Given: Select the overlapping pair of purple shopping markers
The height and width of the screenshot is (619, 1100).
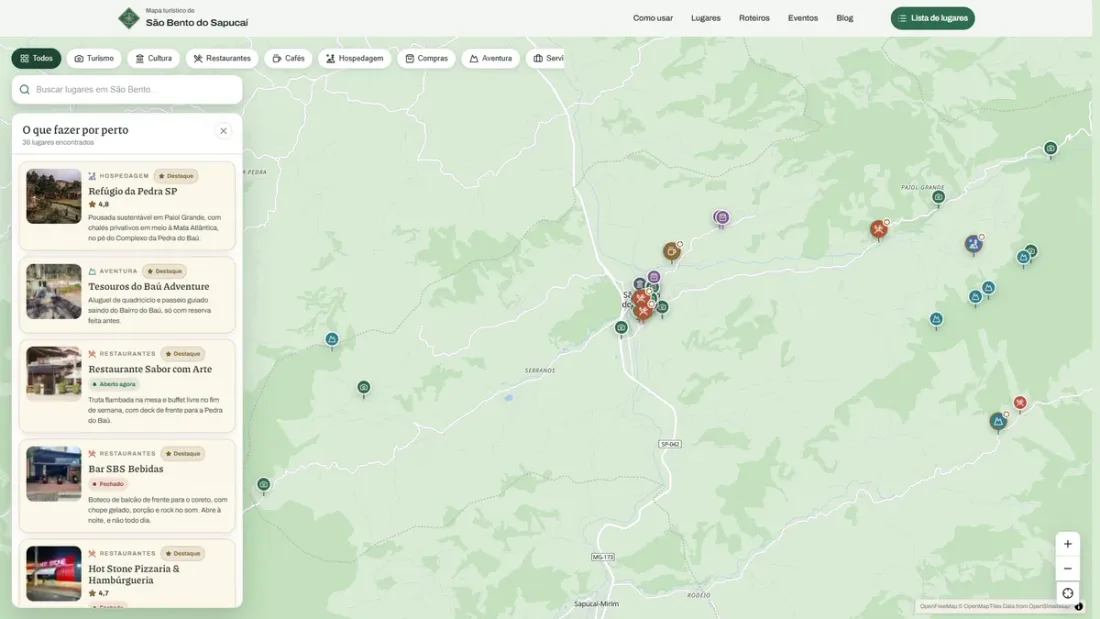Looking at the screenshot, I should [721, 218].
